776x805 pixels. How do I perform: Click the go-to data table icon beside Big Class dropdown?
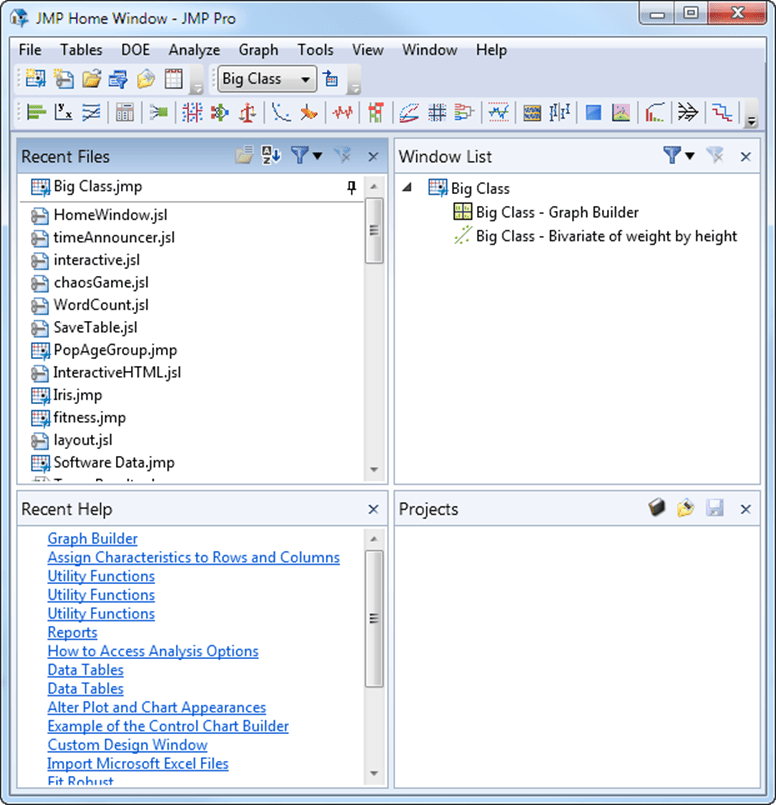331,79
